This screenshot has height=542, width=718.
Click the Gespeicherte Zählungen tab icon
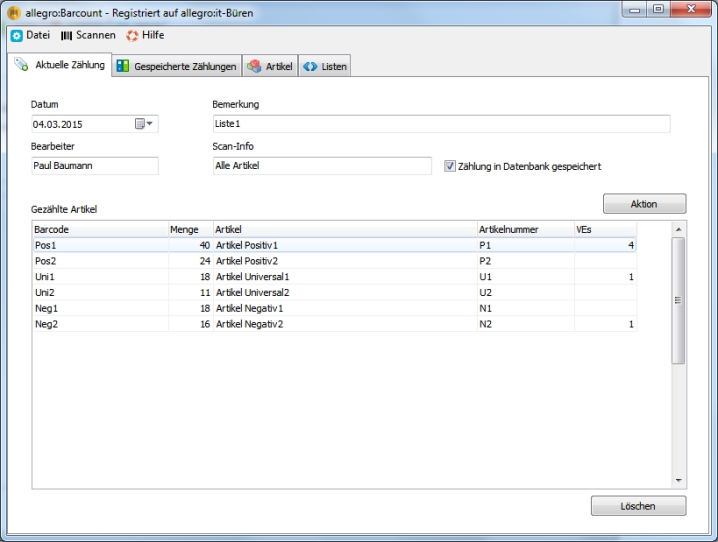click(x=123, y=67)
